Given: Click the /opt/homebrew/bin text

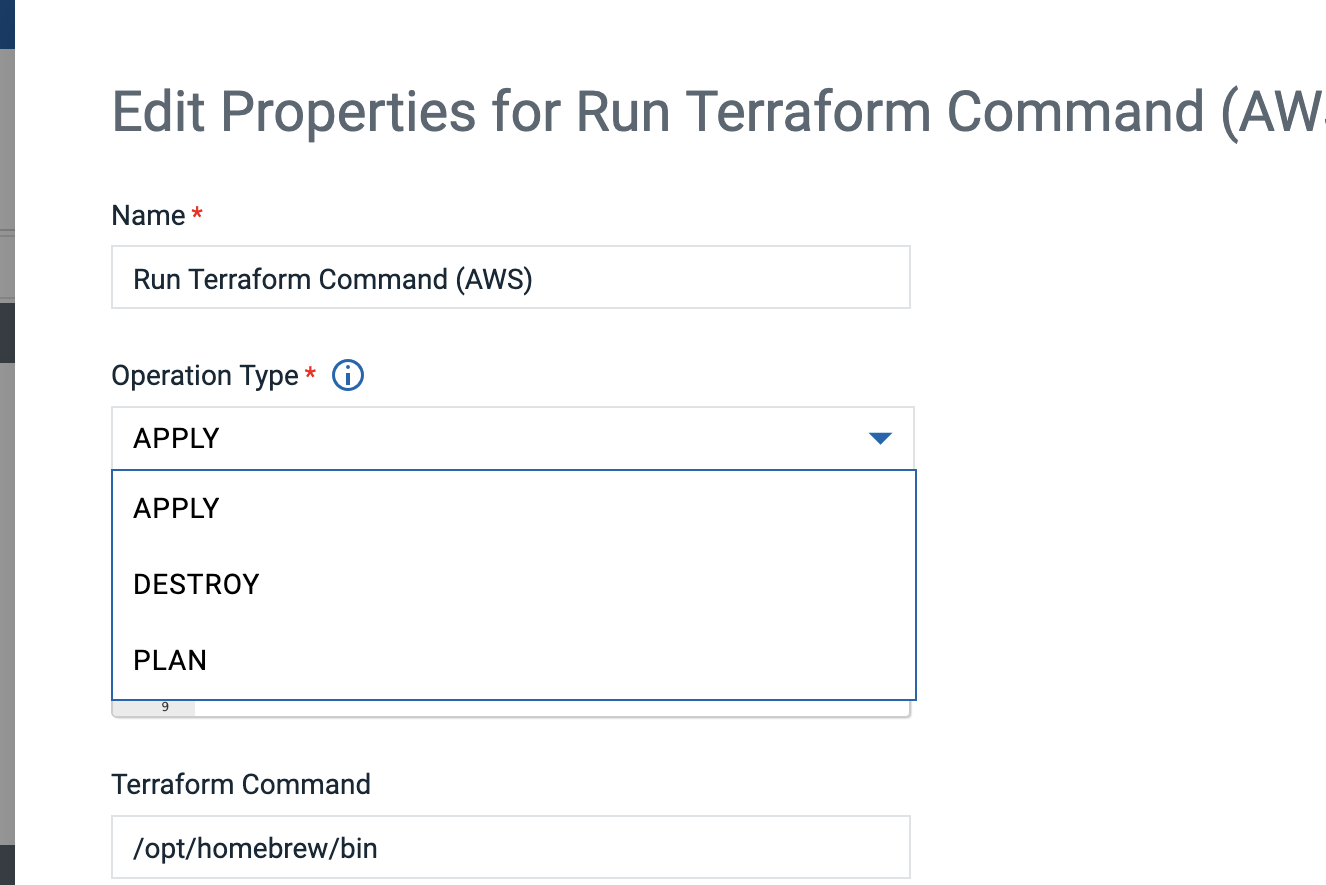Looking at the screenshot, I should 255,848.
